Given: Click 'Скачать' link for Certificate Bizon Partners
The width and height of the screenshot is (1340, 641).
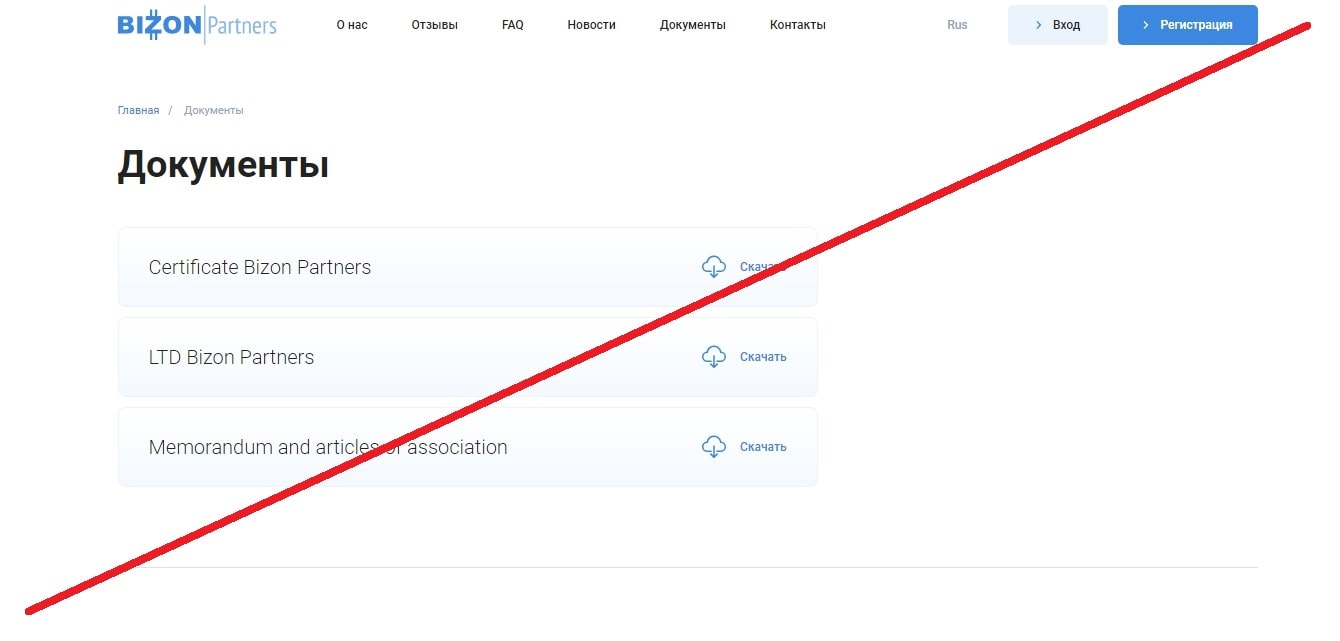Looking at the screenshot, I should (x=763, y=267).
